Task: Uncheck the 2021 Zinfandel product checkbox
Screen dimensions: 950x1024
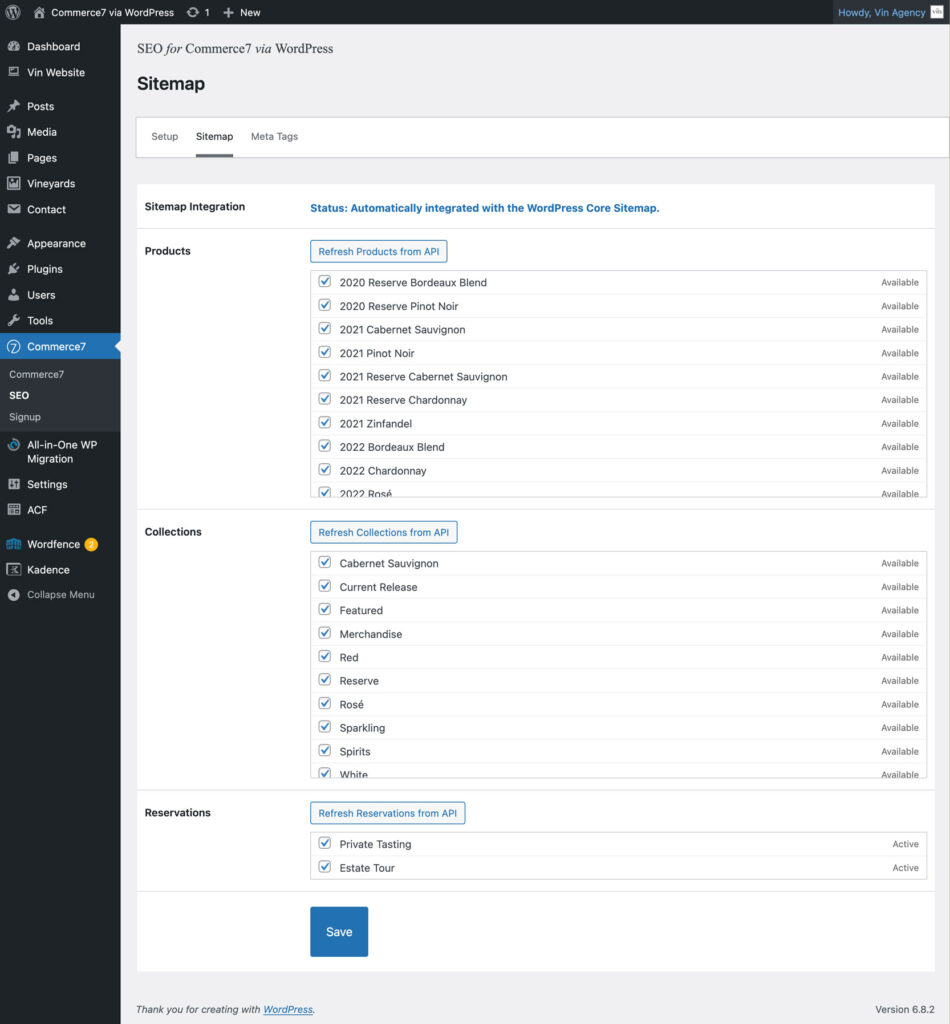Action: [324, 423]
